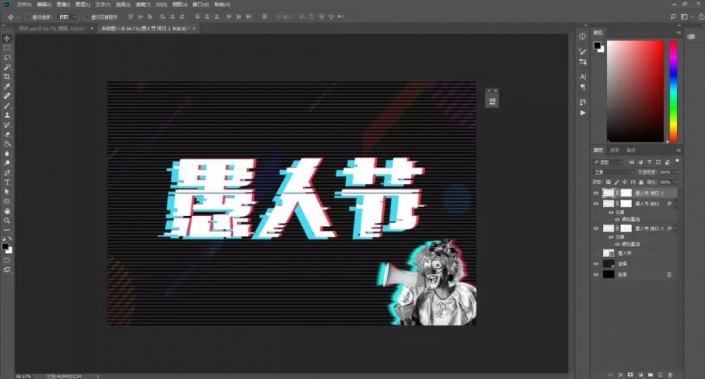Open the Auto-Select target dropdown
The image size is (705, 379).
coord(68,17)
